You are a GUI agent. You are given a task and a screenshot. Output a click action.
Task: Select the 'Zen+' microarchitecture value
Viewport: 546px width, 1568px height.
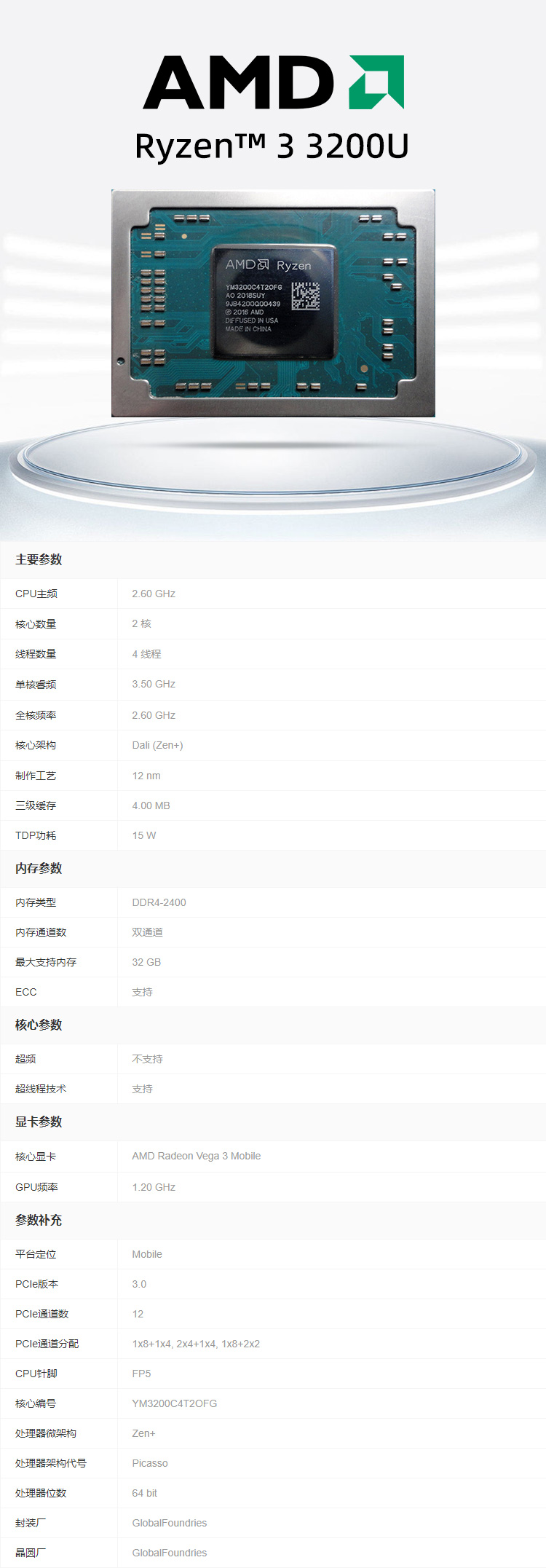coord(143,1433)
